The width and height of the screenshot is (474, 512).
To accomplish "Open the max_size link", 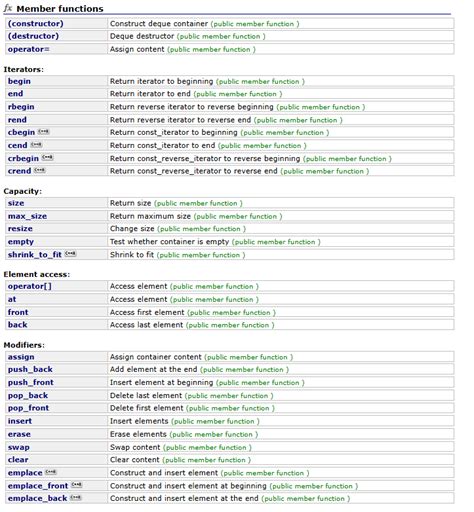I will tap(27, 216).
